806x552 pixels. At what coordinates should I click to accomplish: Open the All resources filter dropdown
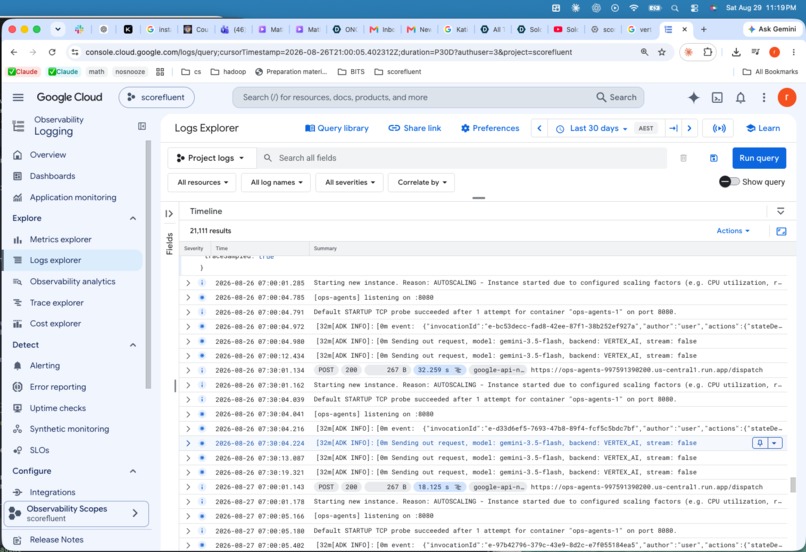pos(202,182)
